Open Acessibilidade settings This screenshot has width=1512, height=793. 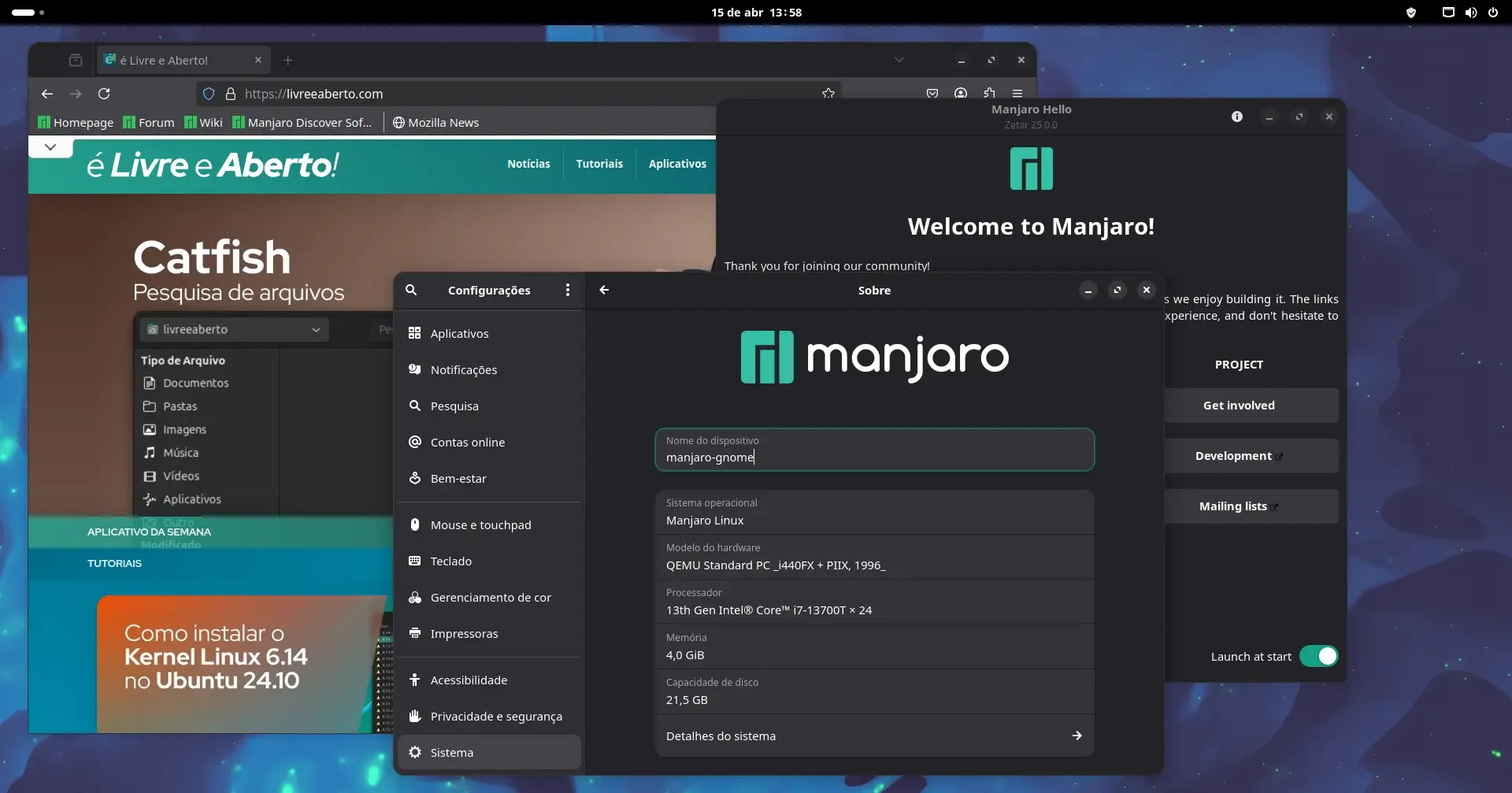(489, 680)
